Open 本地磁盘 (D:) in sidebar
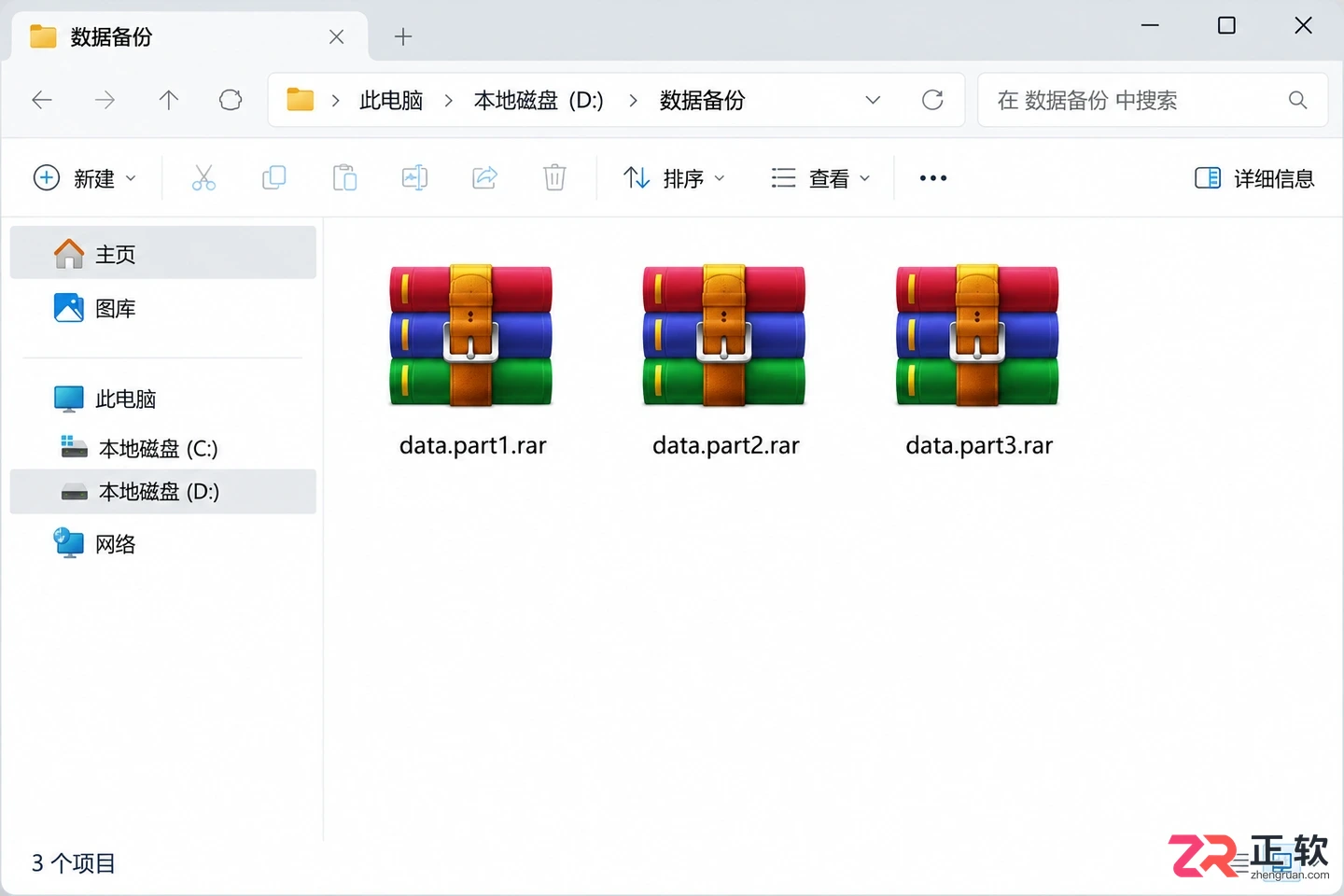This screenshot has width=1344, height=896. click(163, 491)
